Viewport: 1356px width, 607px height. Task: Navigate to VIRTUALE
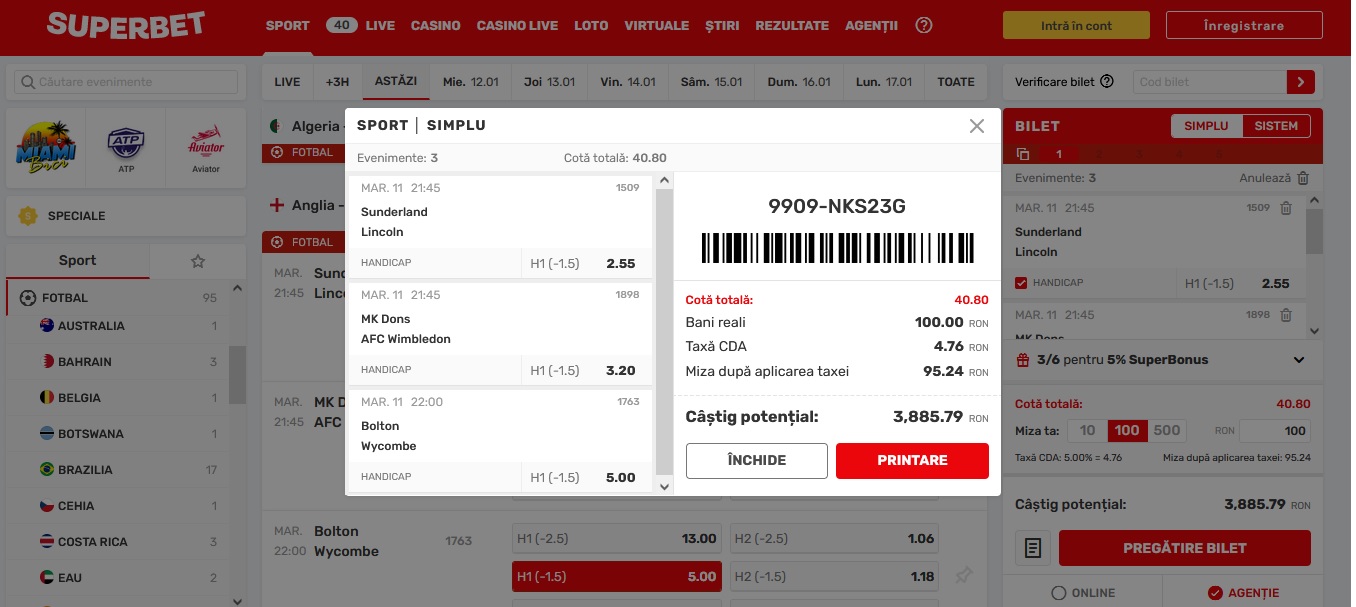[656, 26]
